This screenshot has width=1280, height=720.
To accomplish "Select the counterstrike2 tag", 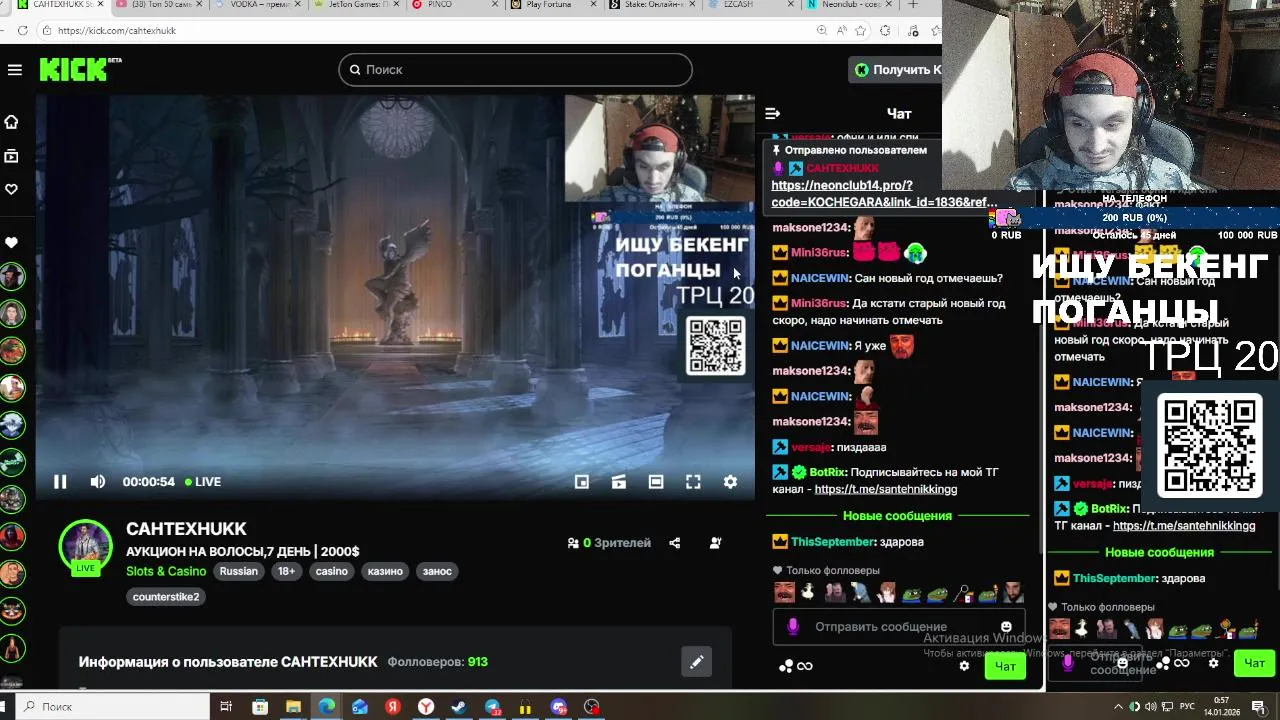I will click(168, 597).
